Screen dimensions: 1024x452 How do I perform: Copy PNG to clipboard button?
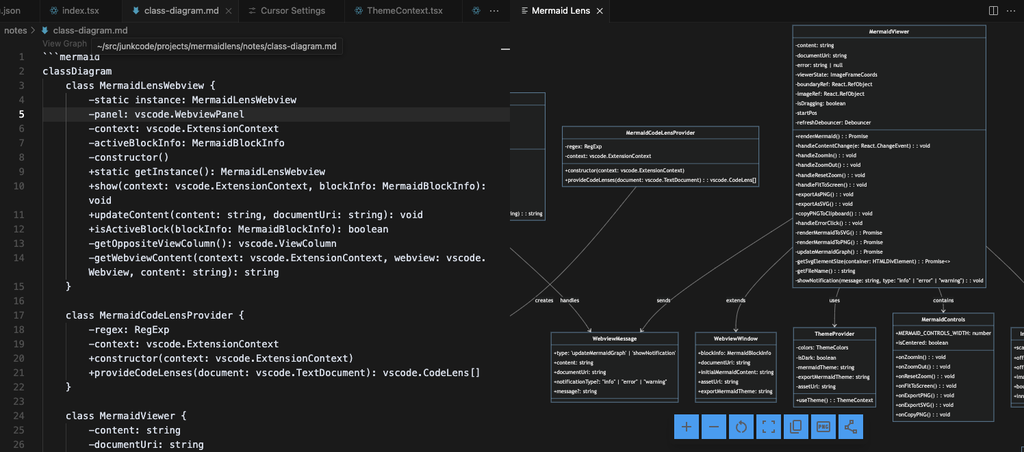(795, 427)
